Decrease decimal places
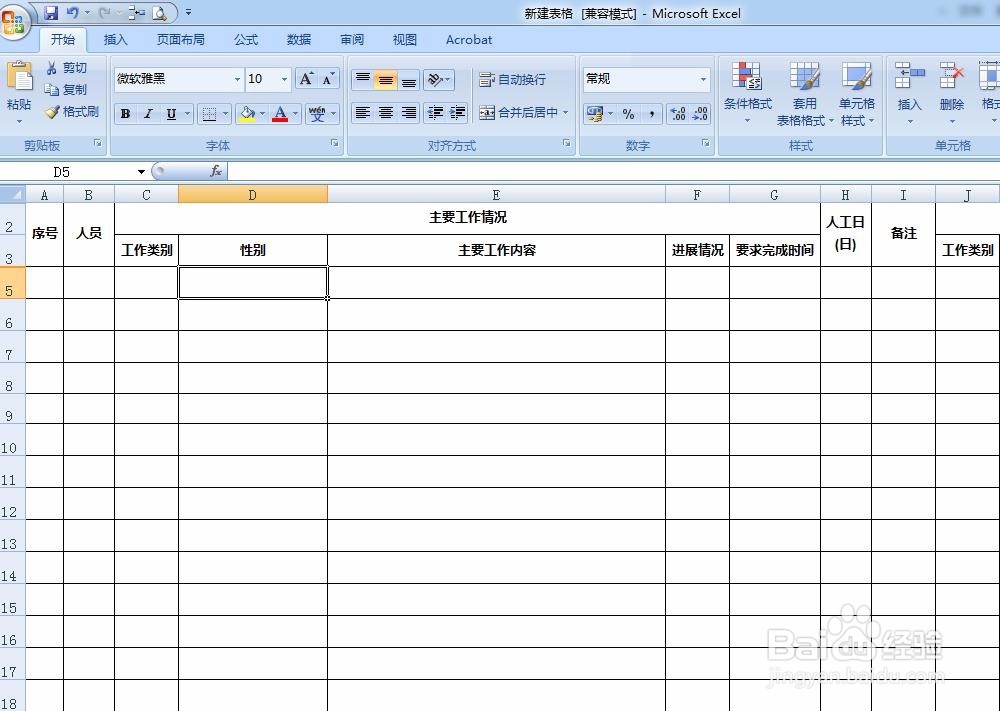1000x711 pixels. [700, 114]
